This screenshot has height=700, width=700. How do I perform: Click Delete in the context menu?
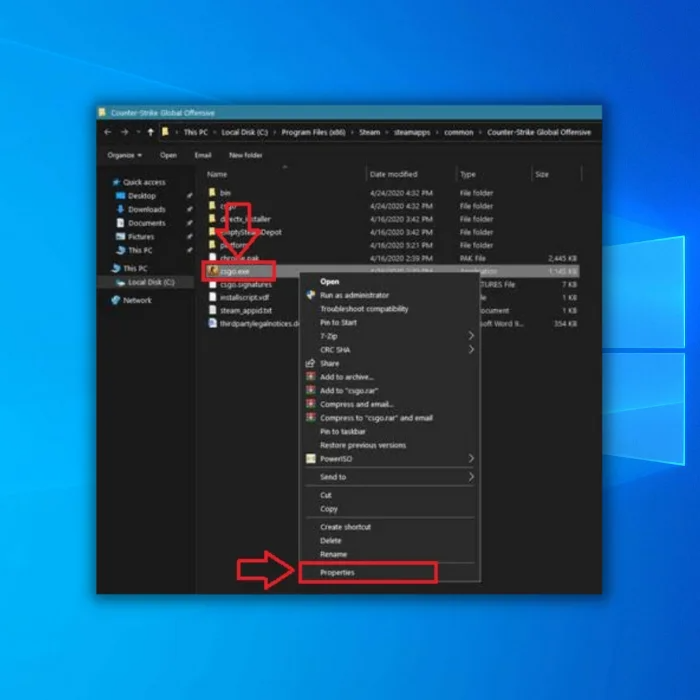tap(330, 541)
